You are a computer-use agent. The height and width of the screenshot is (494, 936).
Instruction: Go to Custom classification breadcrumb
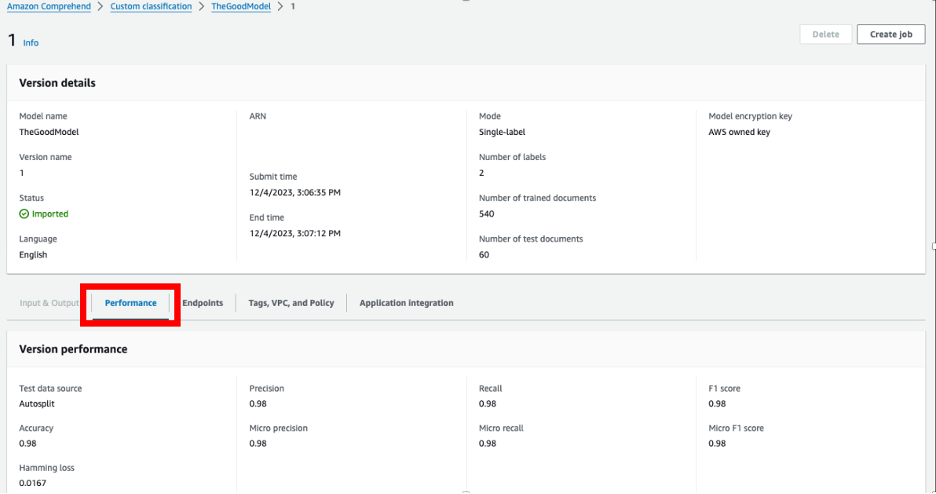point(151,7)
